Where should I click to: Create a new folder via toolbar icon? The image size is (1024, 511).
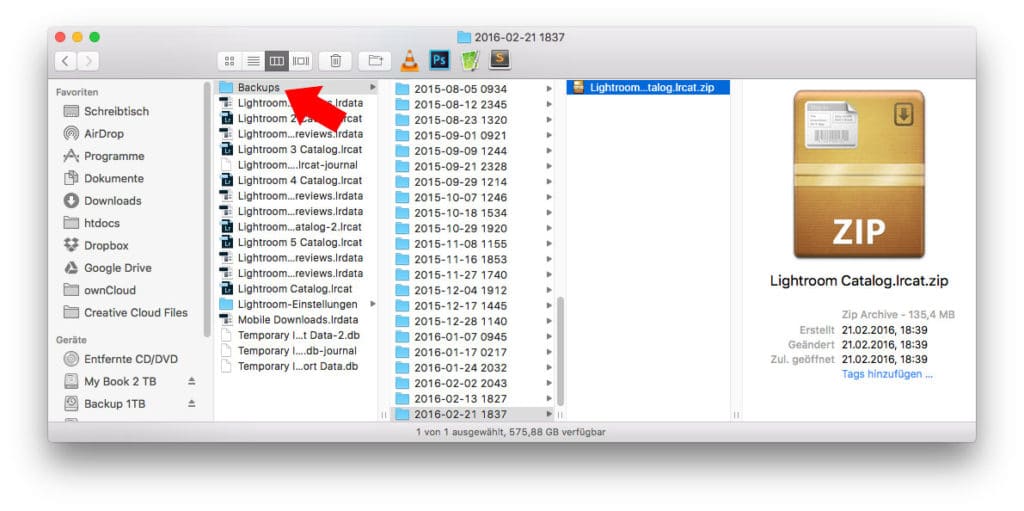click(x=375, y=61)
